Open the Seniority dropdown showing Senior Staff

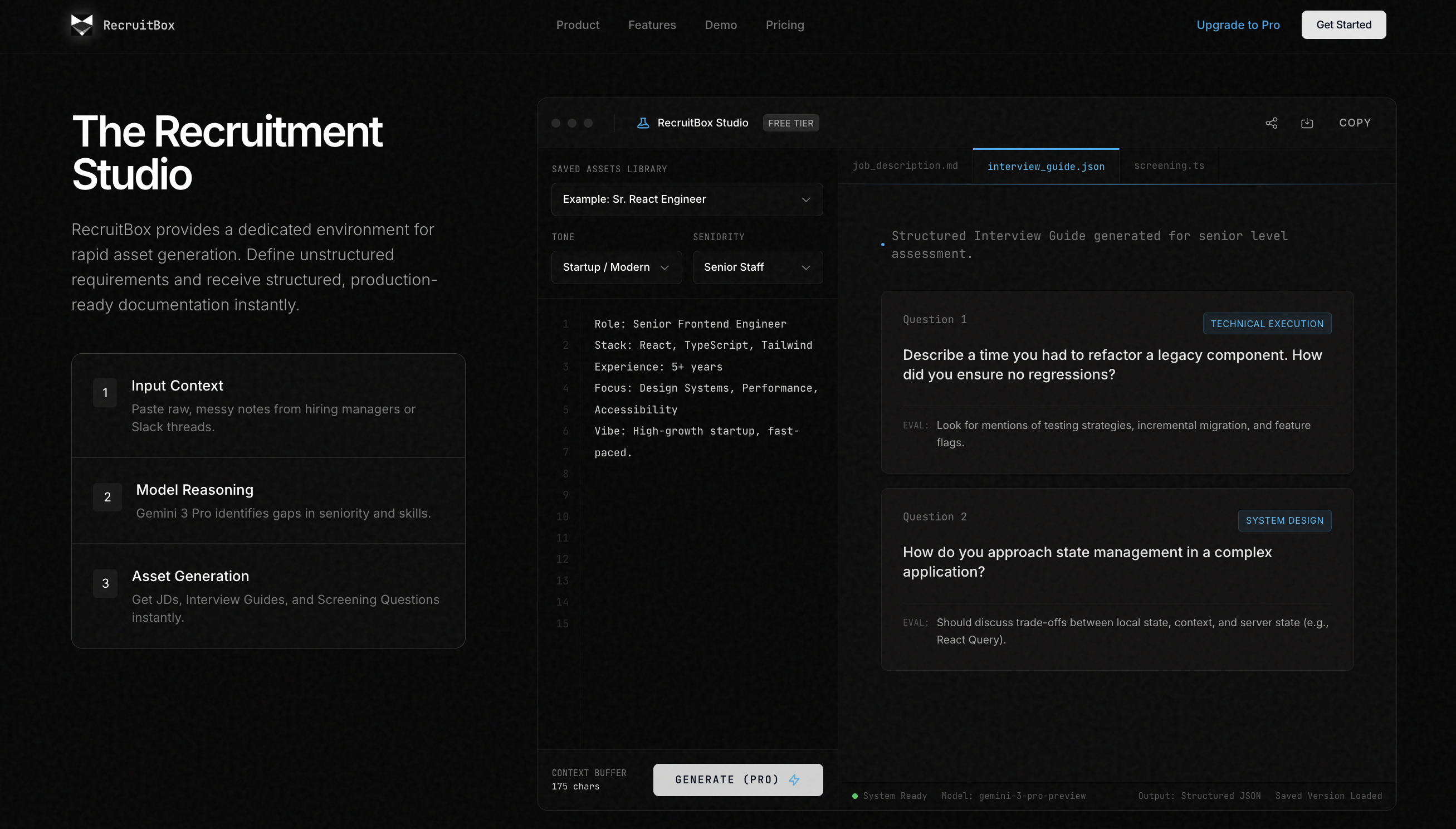(757, 267)
